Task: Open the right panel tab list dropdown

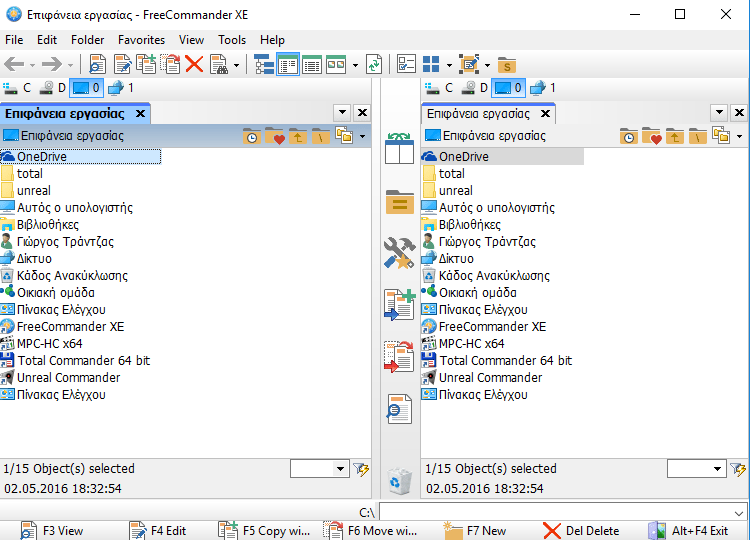Action: pyautogui.click(x=719, y=113)
